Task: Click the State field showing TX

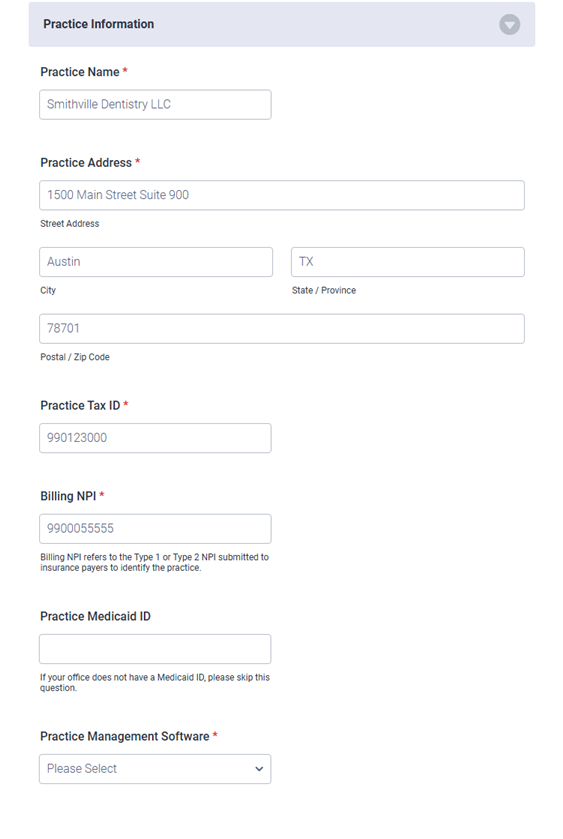Action: (x=408, y=262)
